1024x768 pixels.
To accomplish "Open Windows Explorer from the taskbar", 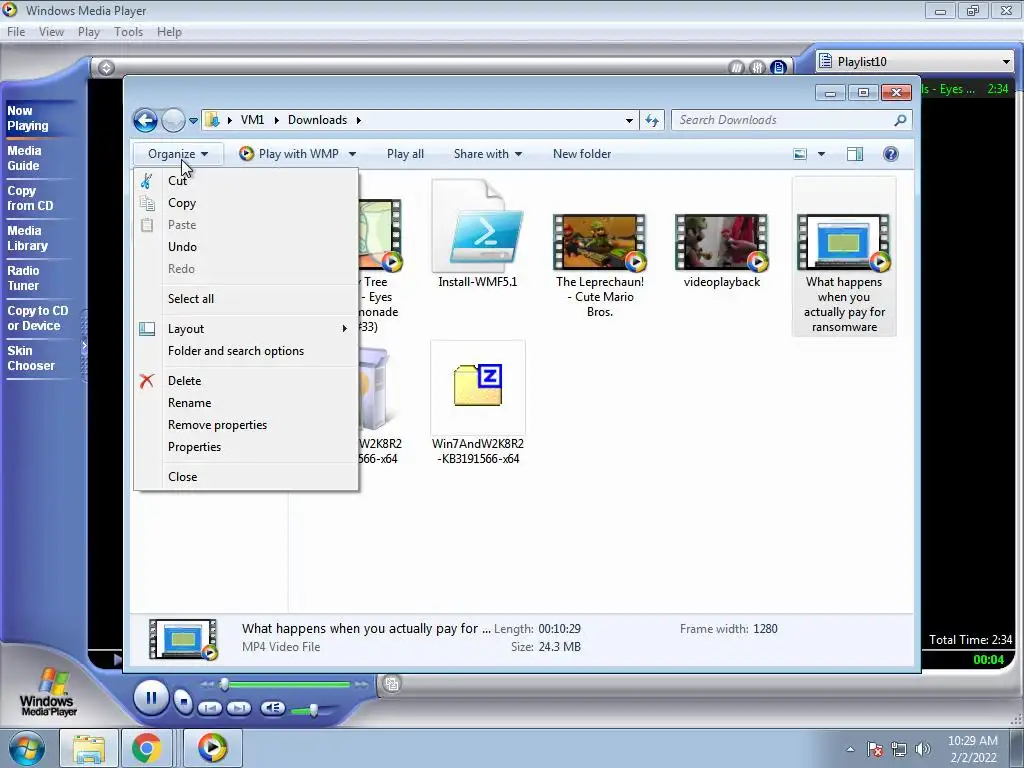I will [89, 748].
